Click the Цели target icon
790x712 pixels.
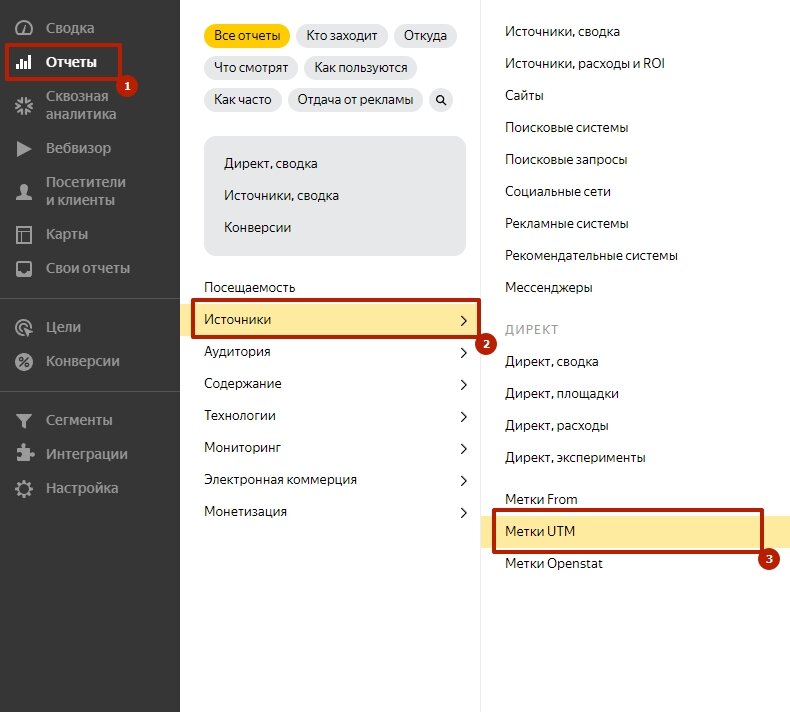point(24,328)
